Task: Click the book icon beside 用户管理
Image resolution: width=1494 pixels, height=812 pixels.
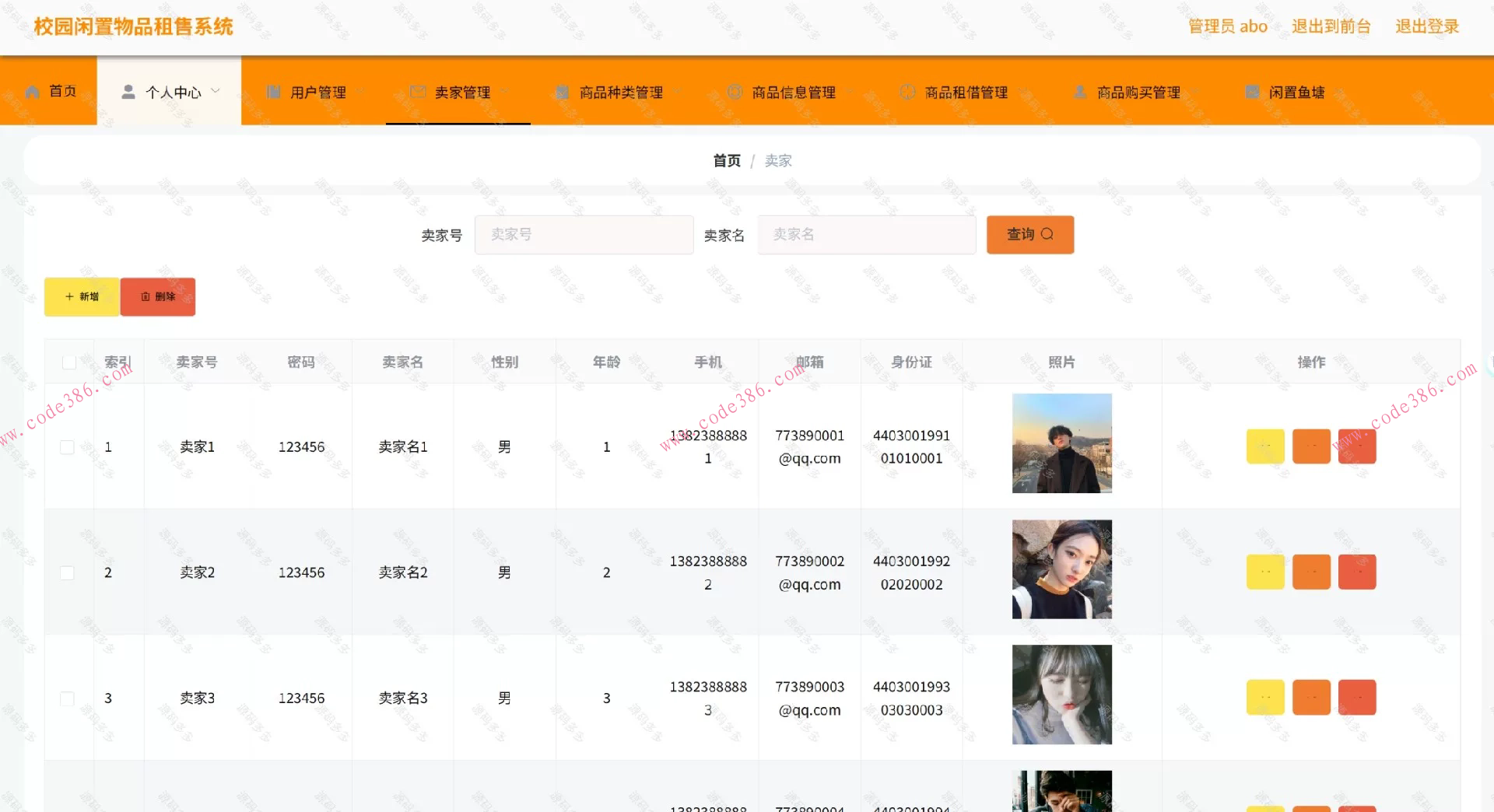Action: point(272,91)
